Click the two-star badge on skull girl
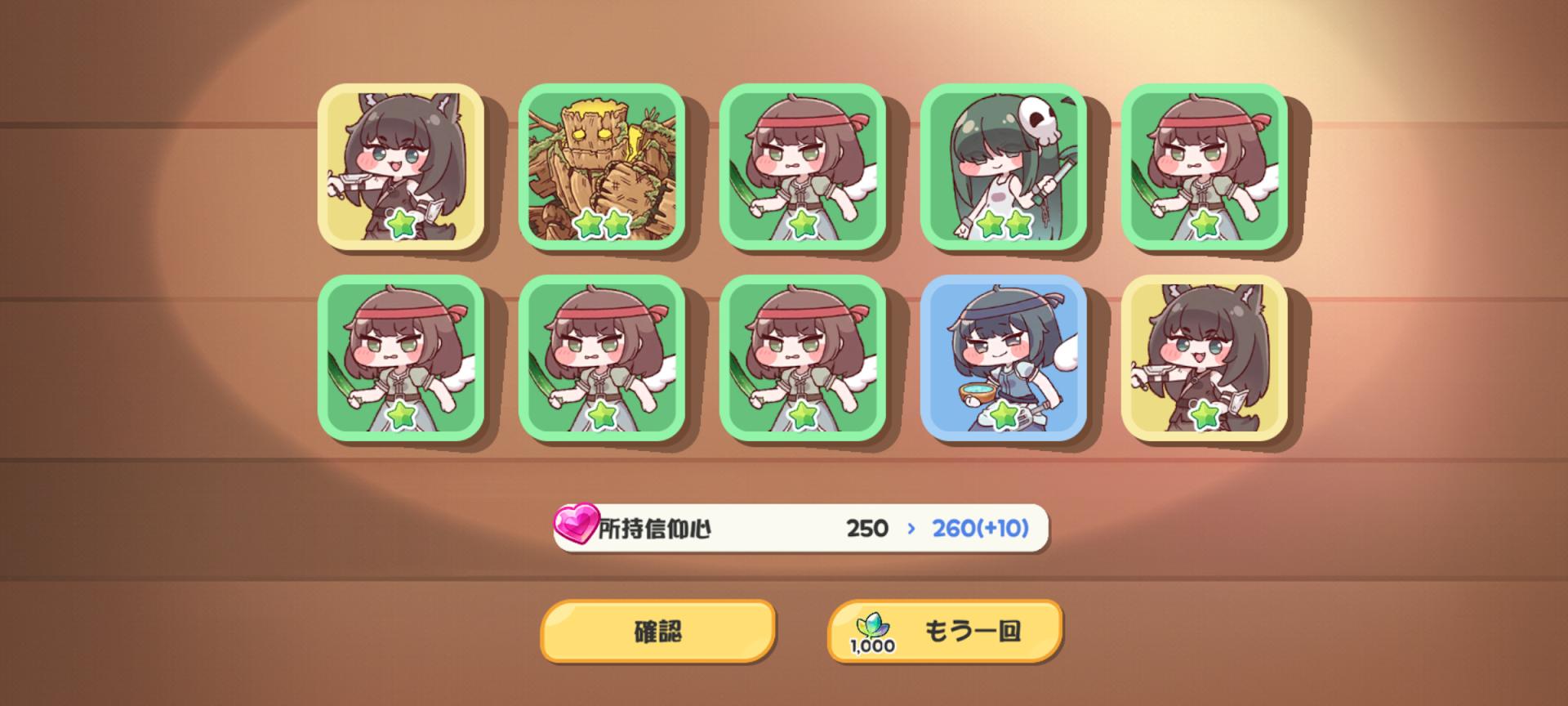The width and height of the screenshot is (1568, 706). (1003, 224)
